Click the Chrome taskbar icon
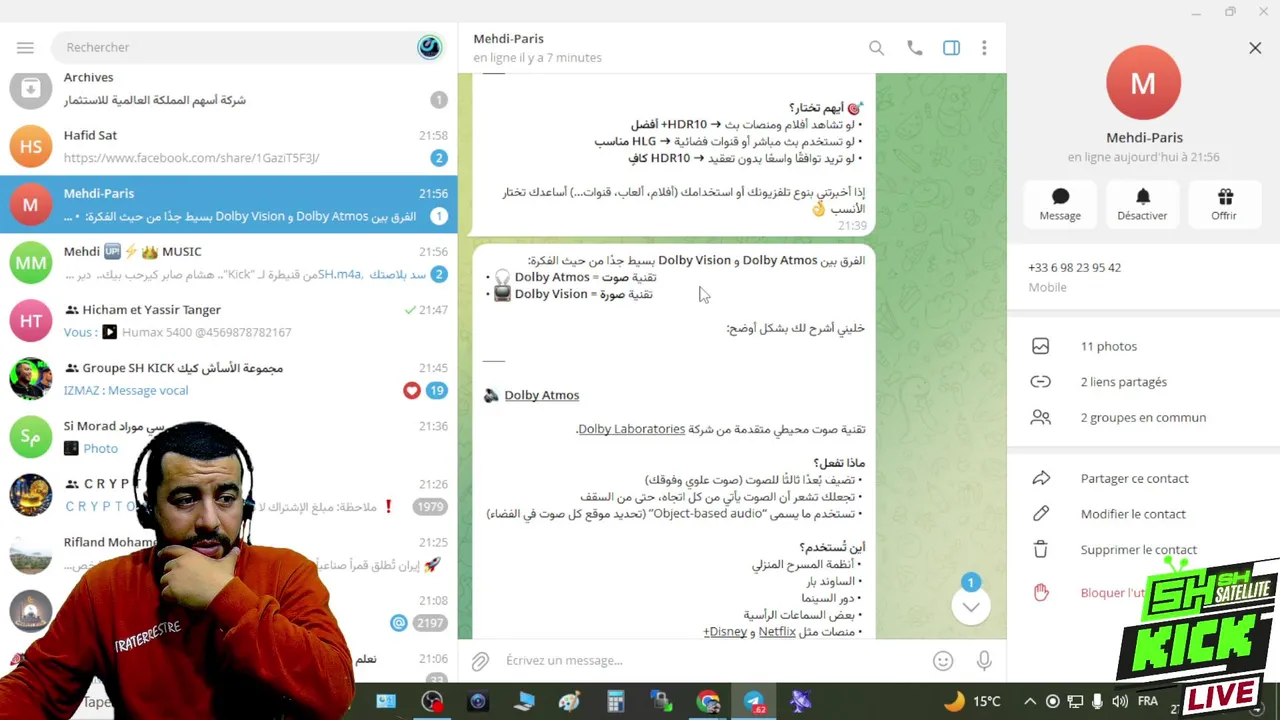 (x=708, y=702)
